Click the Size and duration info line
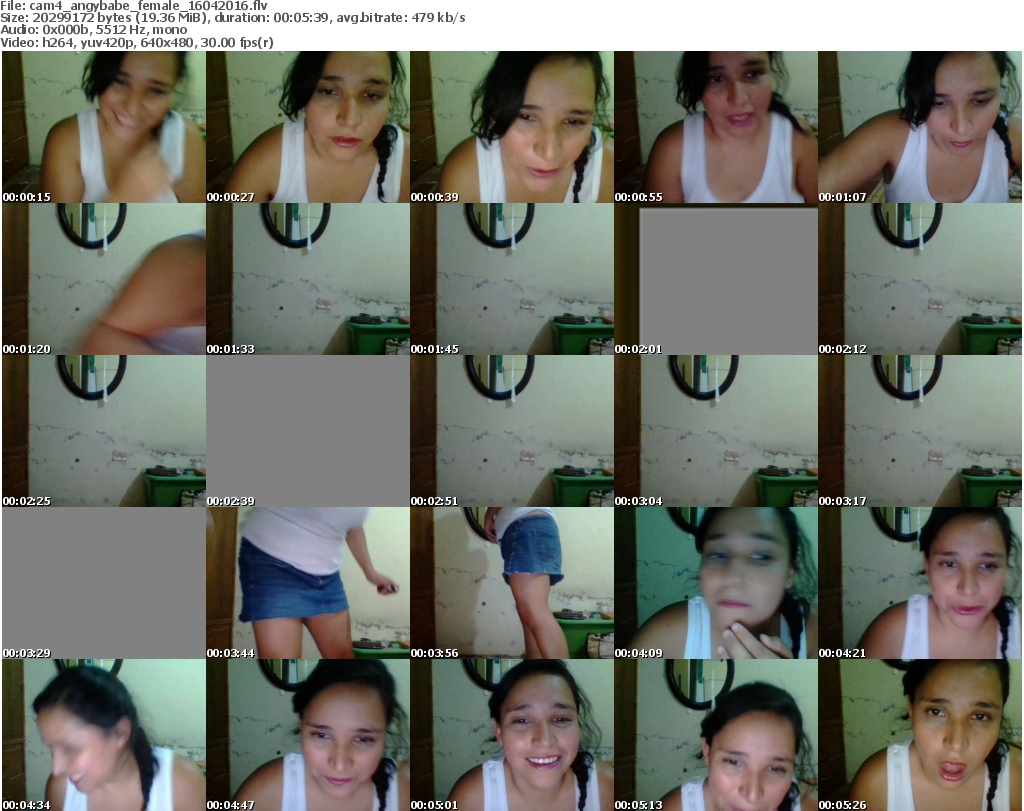Viewport: 1024px width, 811px height. (232, 18)
